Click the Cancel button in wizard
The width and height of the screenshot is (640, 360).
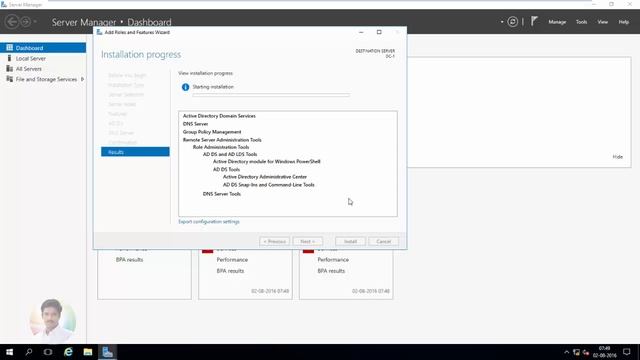click(x=383, y=242)
